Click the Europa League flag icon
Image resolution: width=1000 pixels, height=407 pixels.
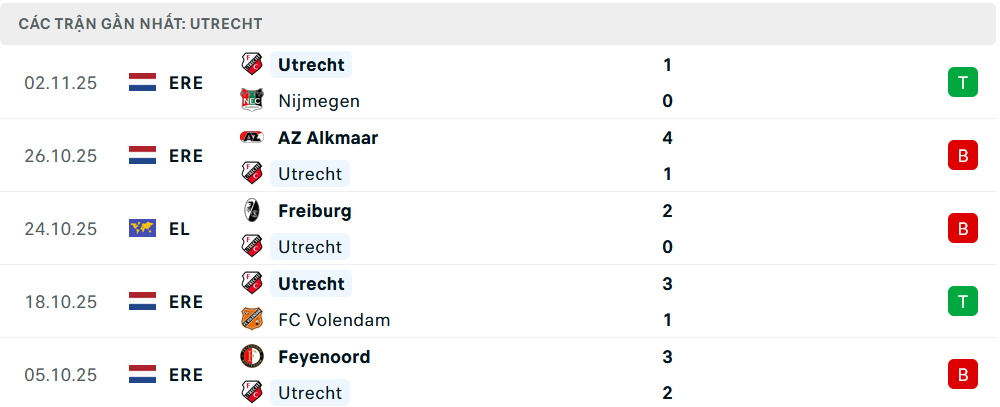pos(143,228)
